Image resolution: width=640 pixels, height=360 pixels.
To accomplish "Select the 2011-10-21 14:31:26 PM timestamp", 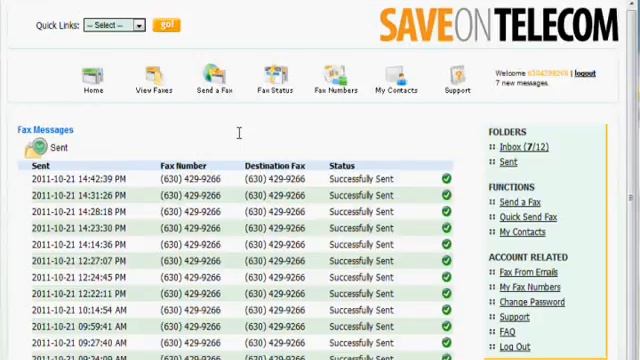I will pos(79,196).
